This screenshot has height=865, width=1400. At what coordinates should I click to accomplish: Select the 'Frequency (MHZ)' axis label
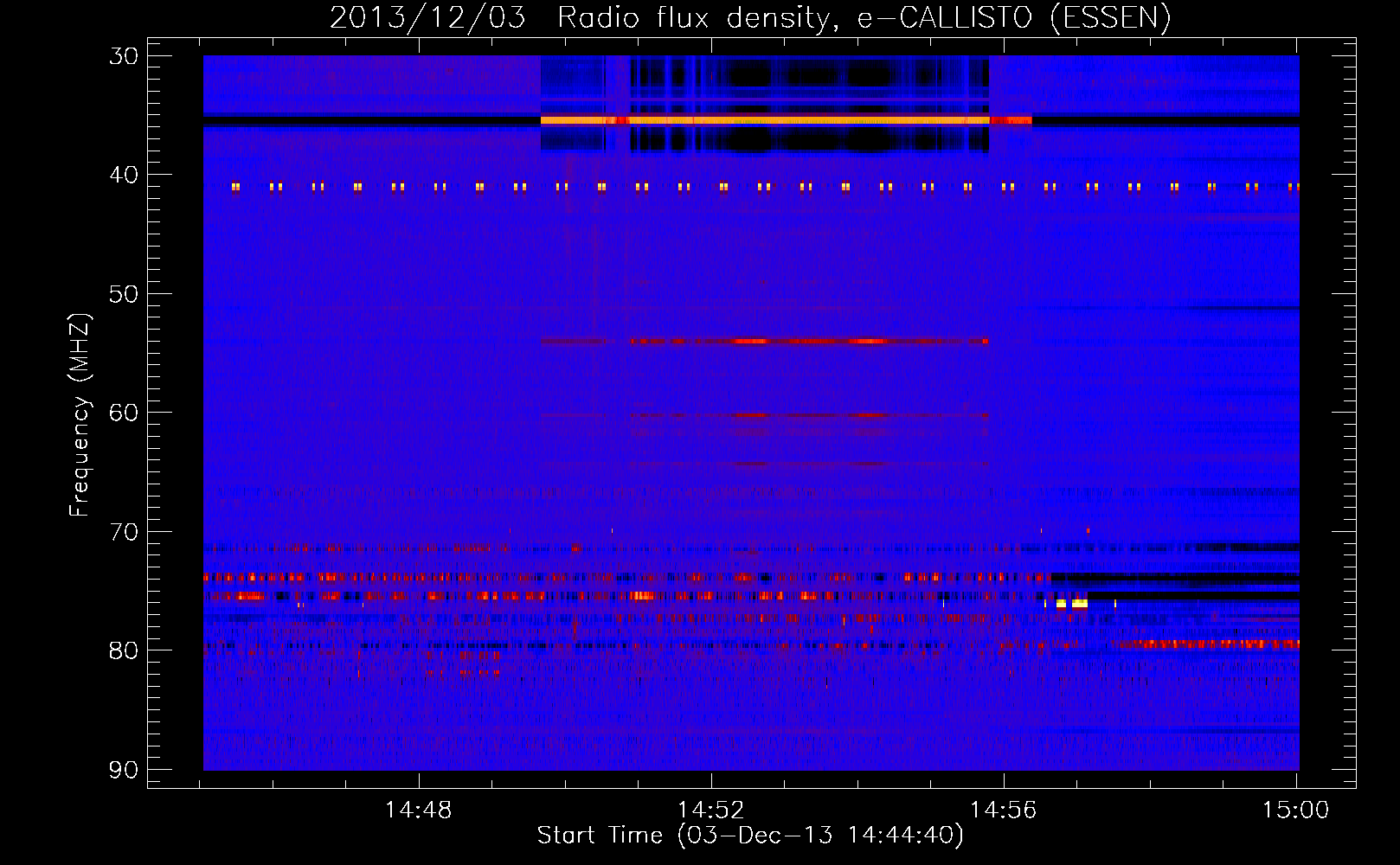(x=80, y=415)
